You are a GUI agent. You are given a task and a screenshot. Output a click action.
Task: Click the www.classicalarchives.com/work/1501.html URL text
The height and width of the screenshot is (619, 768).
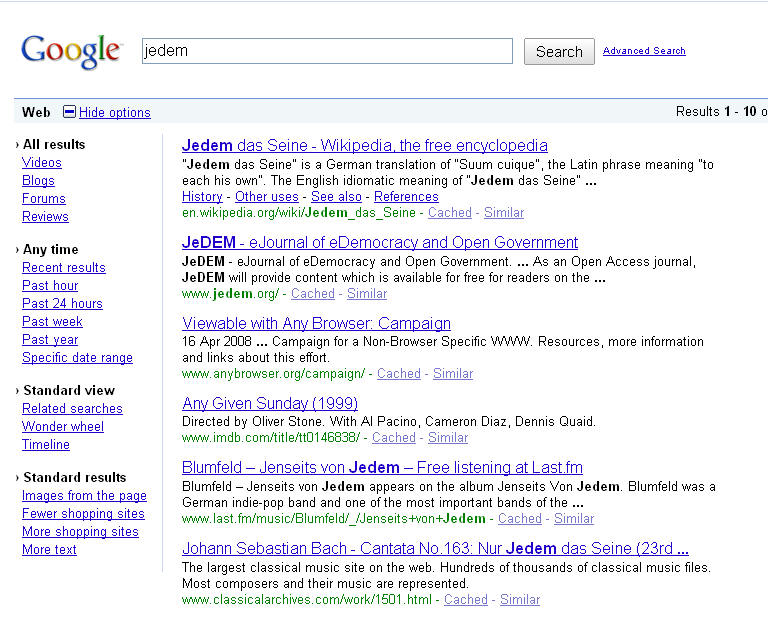[307, 600]
